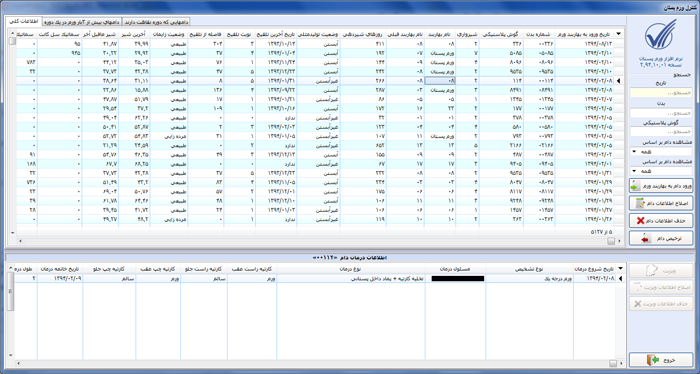
Task: Click the main grid vertical scrollbar down arrow
Action: pos(12,233)
